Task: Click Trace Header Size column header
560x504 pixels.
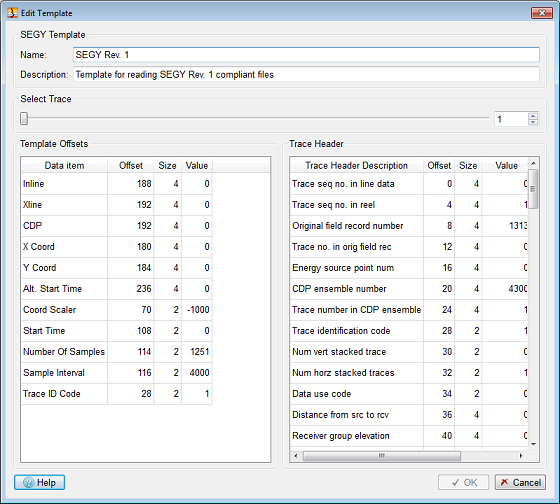Action: [x=468, y=165]
